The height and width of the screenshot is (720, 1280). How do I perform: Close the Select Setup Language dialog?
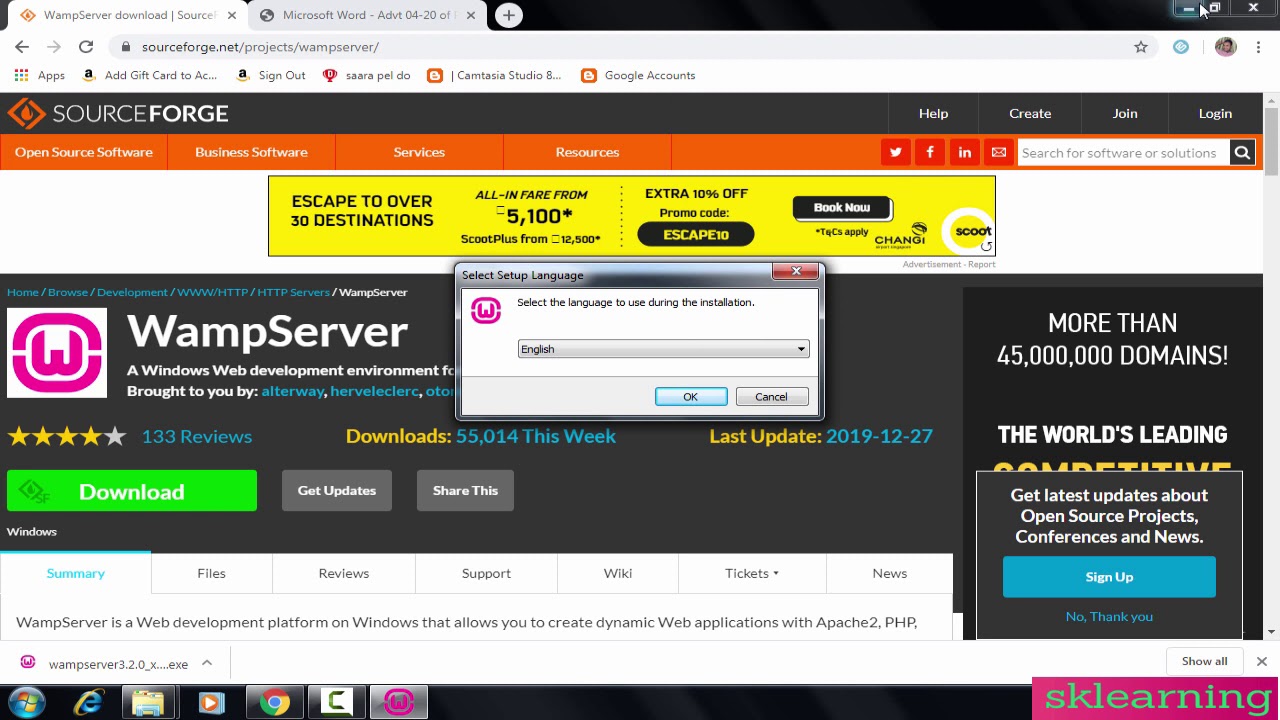[x=796, y=271]
